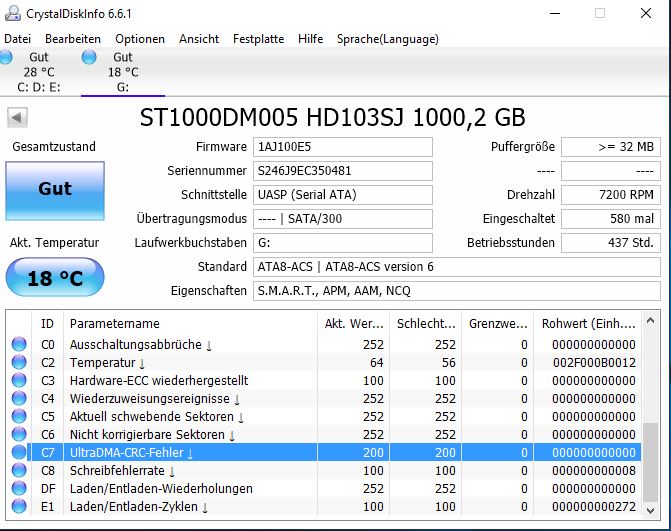671x531 pixels.
Task: Click the Rohwert (Einh.... column header
Action: click(x=588, y=323)
